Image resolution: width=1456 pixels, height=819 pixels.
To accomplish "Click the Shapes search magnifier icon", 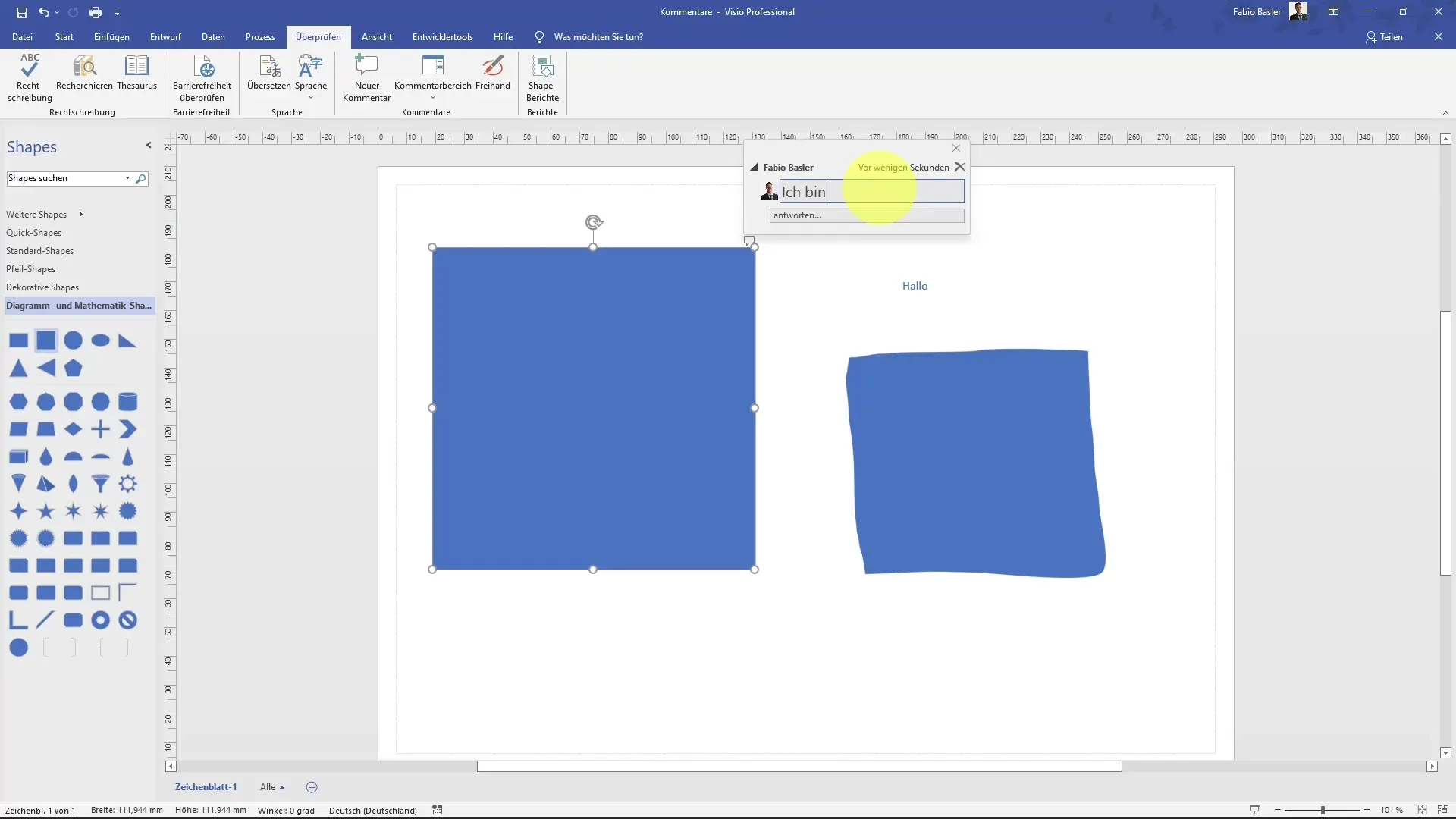I will (x=140, y=178).
